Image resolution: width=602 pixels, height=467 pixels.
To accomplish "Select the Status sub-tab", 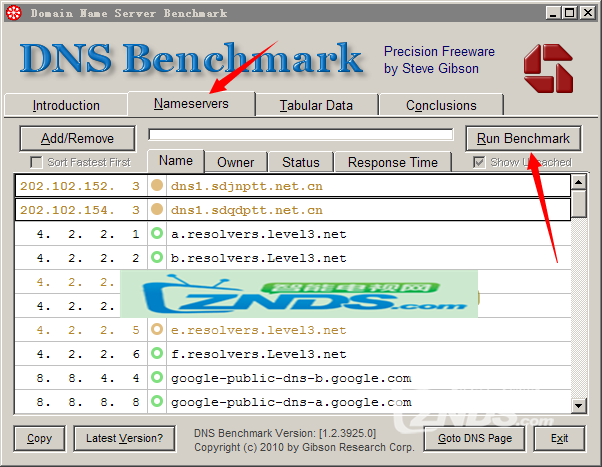I will [x=301, y=162].
